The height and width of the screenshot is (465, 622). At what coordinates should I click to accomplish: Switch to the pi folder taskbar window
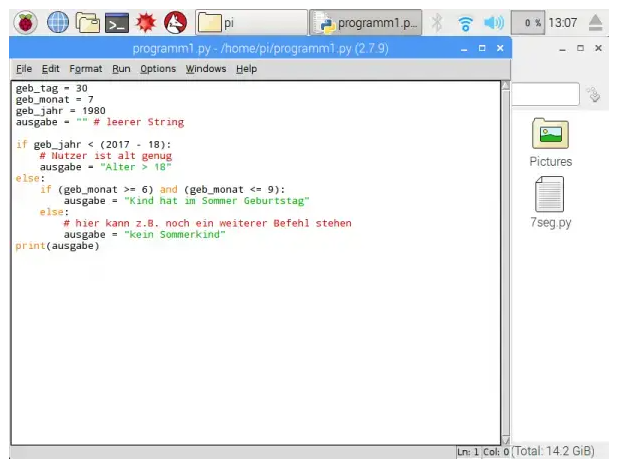(x=251, y=23)
